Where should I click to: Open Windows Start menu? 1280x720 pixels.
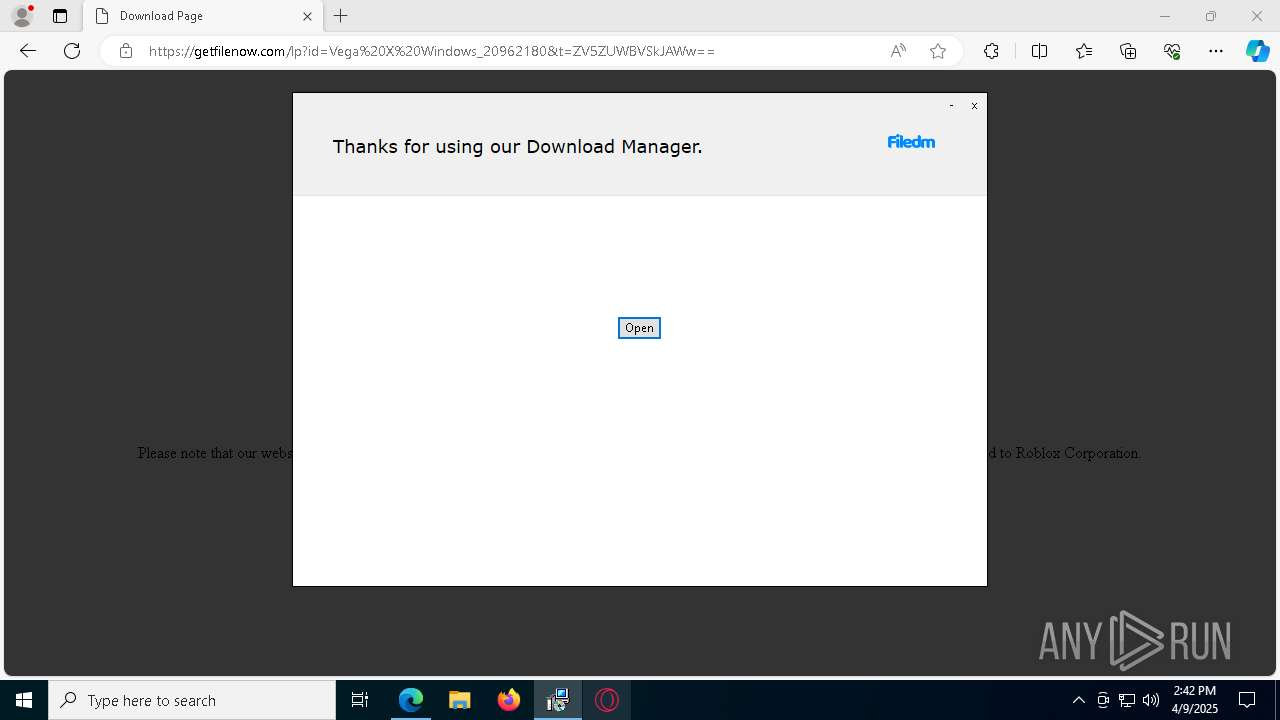pos(24,700)
